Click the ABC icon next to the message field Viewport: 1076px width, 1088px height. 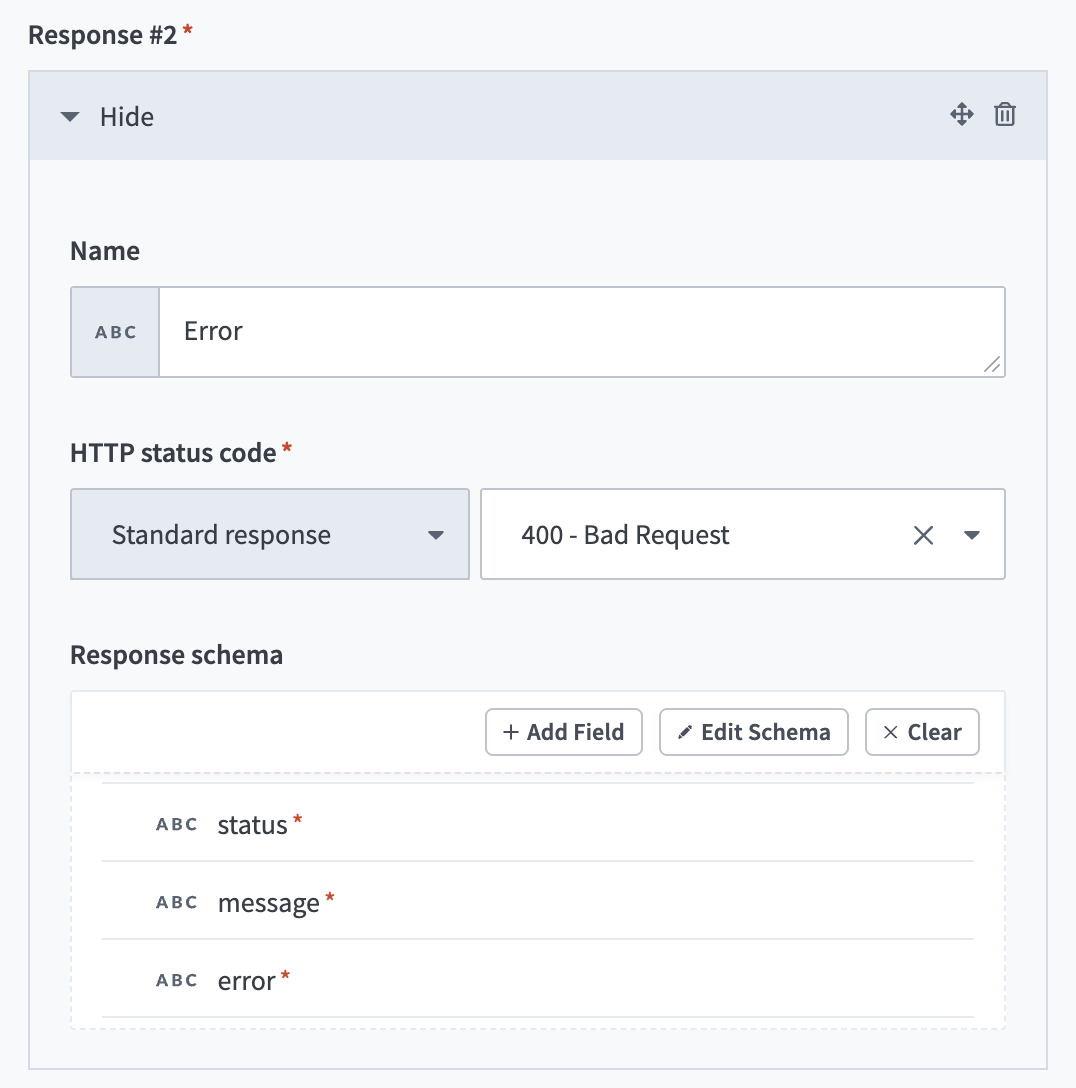[x=176, y=901]
